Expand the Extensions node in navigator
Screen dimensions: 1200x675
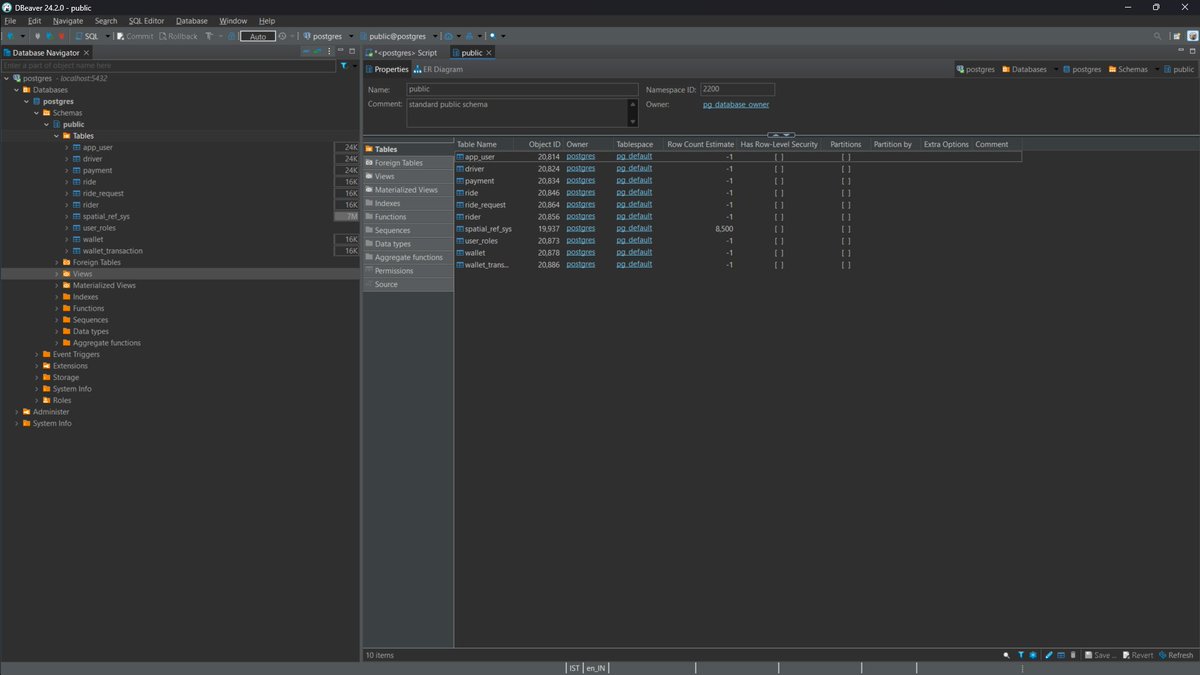[x=37, y=366]
